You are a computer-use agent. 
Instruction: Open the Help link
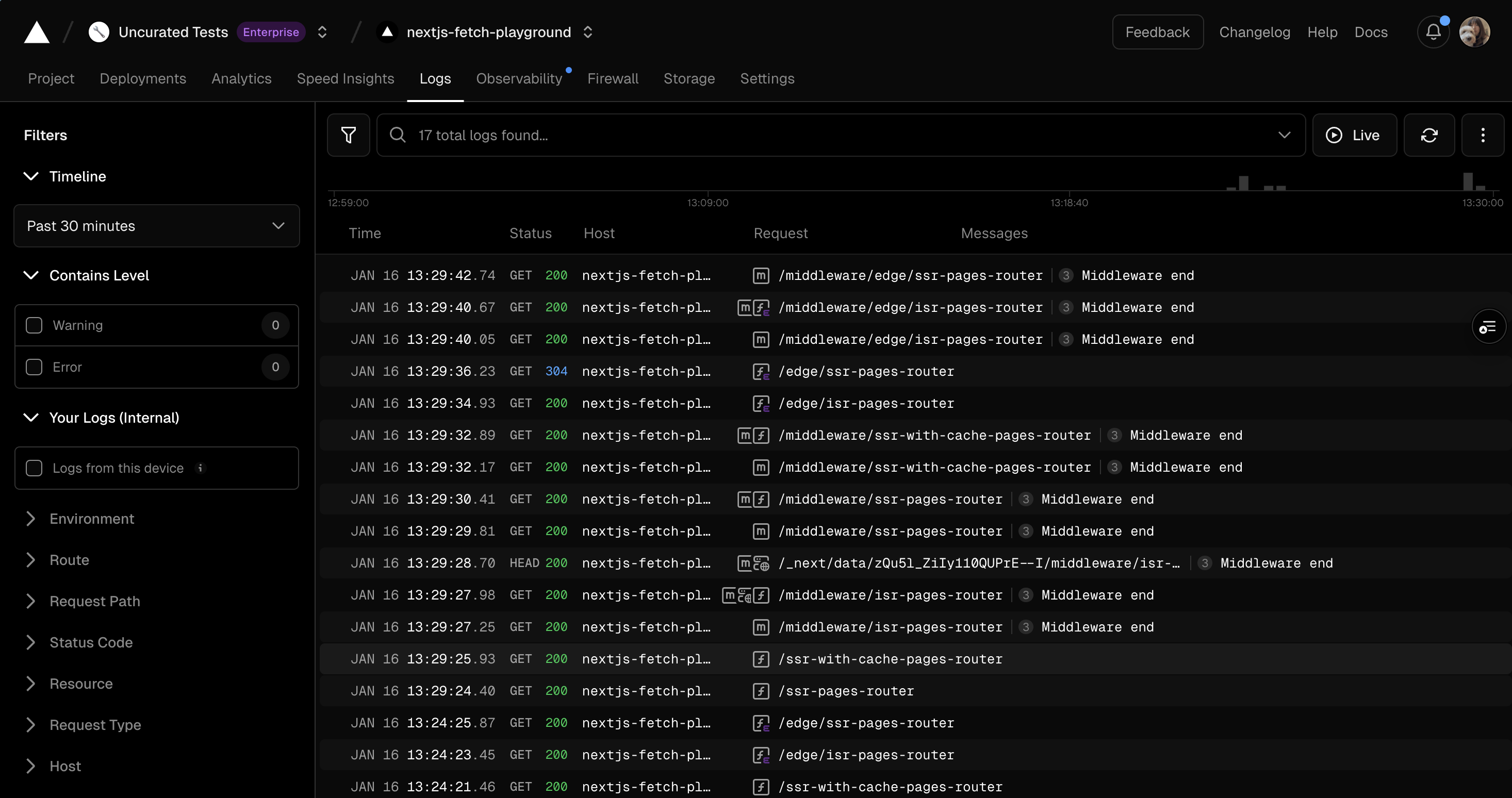point(1322,32)
